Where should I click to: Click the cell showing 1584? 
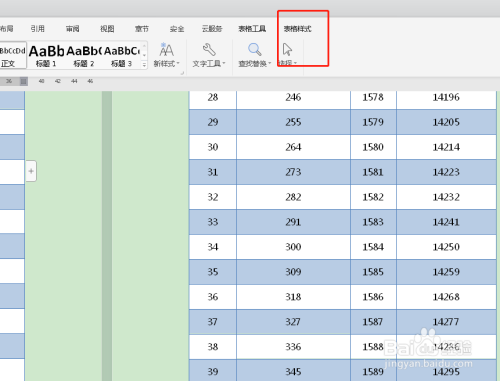point(373,247)
